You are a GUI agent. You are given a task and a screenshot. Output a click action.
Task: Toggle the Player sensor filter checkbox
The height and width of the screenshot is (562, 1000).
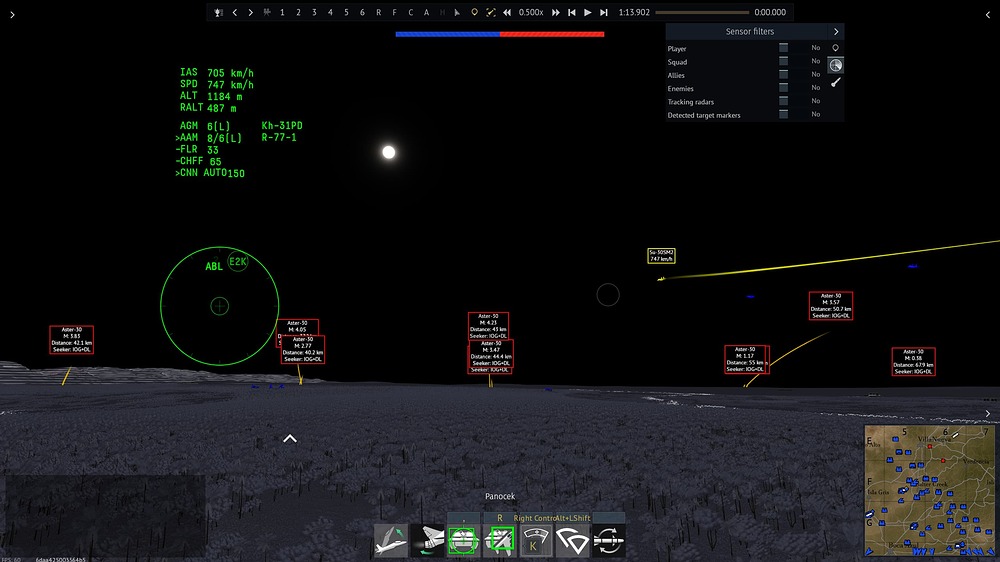(x=783, y=48)
